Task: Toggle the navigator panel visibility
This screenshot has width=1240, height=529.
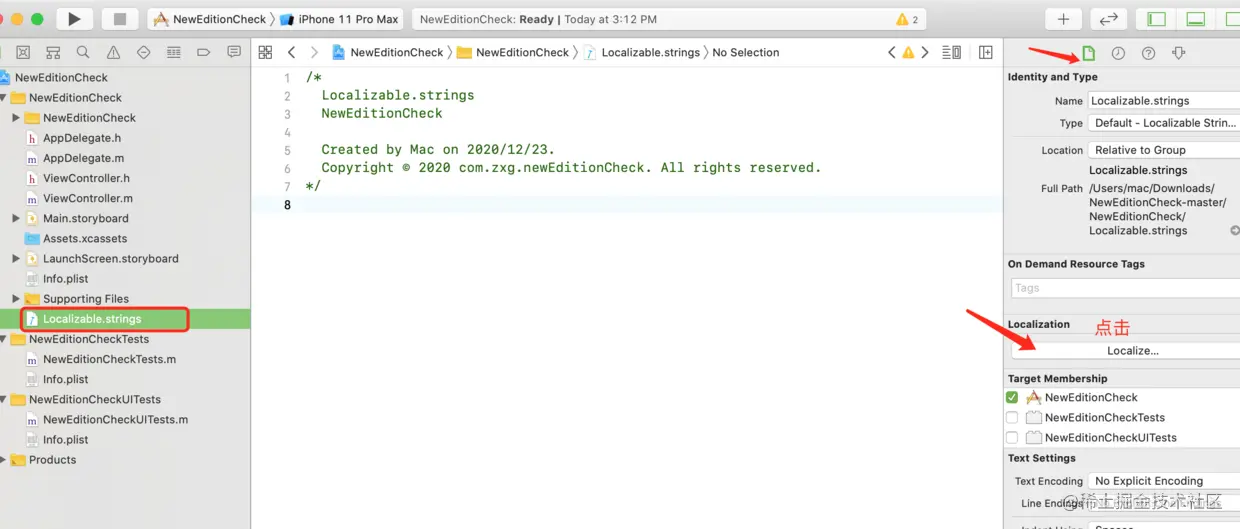Action: pos(1157,19)
